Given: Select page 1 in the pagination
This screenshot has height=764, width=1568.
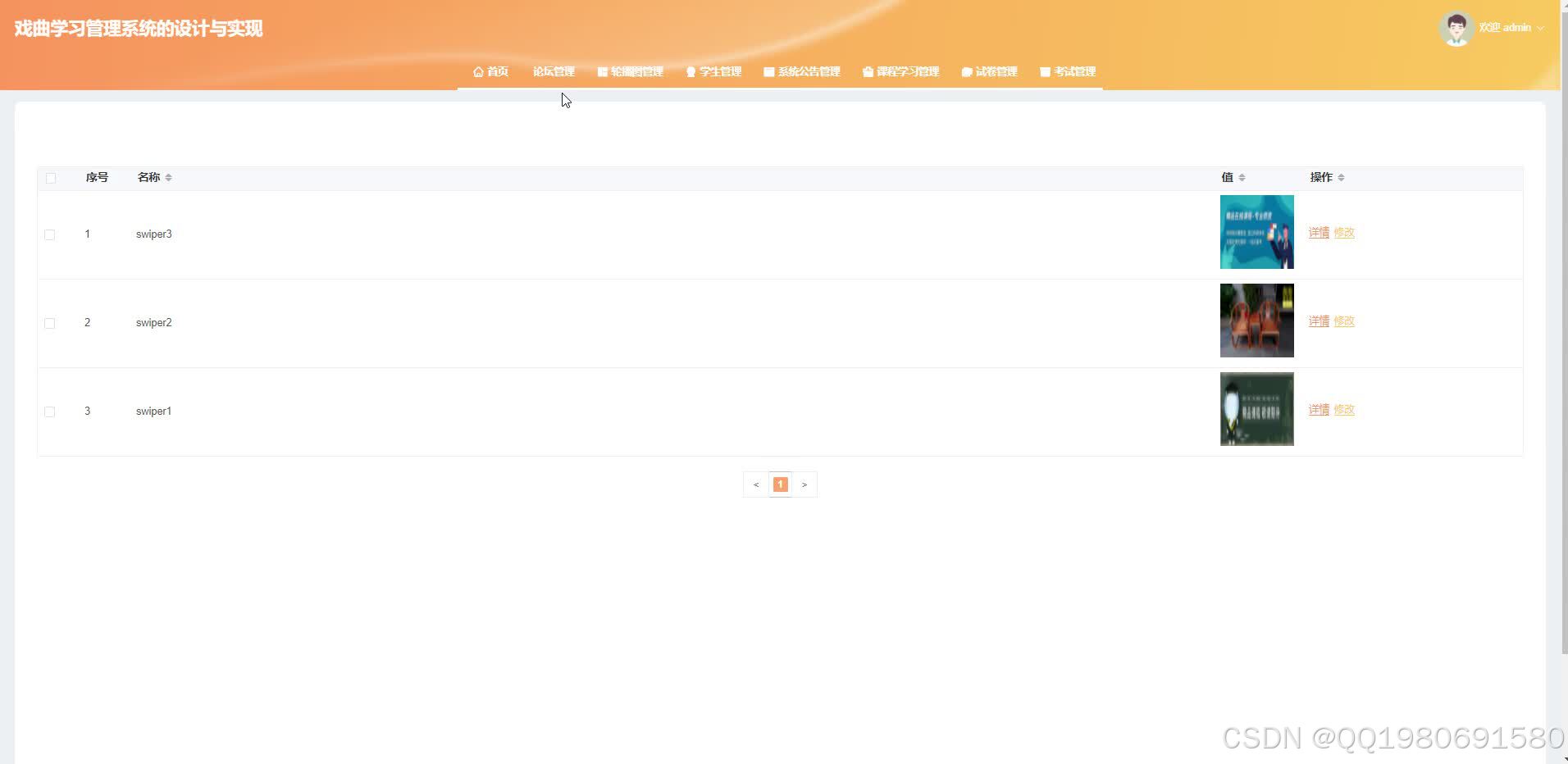Looking at the screenshot, I should (x=780, y=484).
